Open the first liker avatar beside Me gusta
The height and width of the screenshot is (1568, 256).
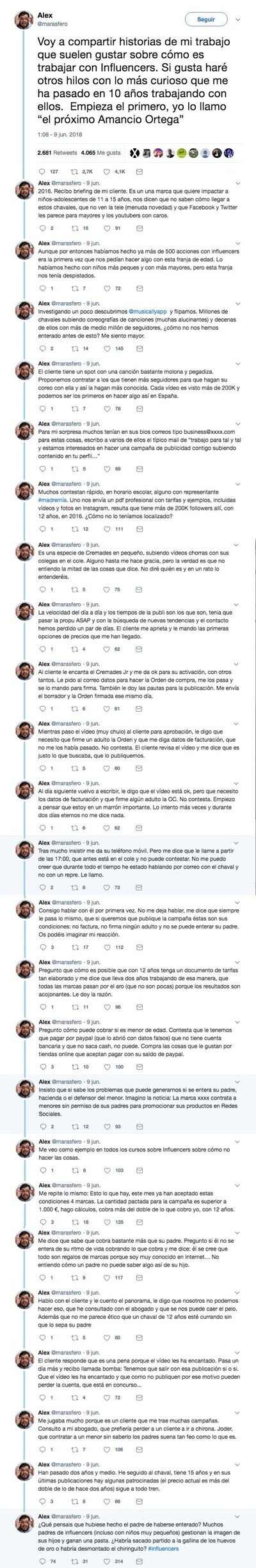135,153
